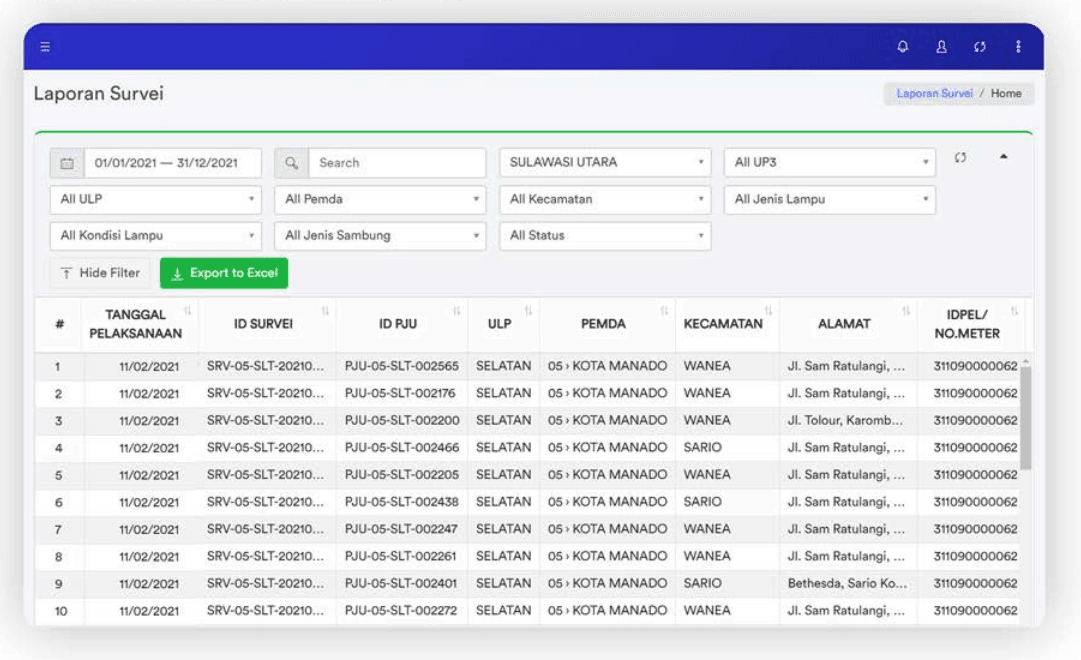Screen dimensions: 1081x660
Task: Click the calendar icon beside date range
Action: click(x=67, y=163)
